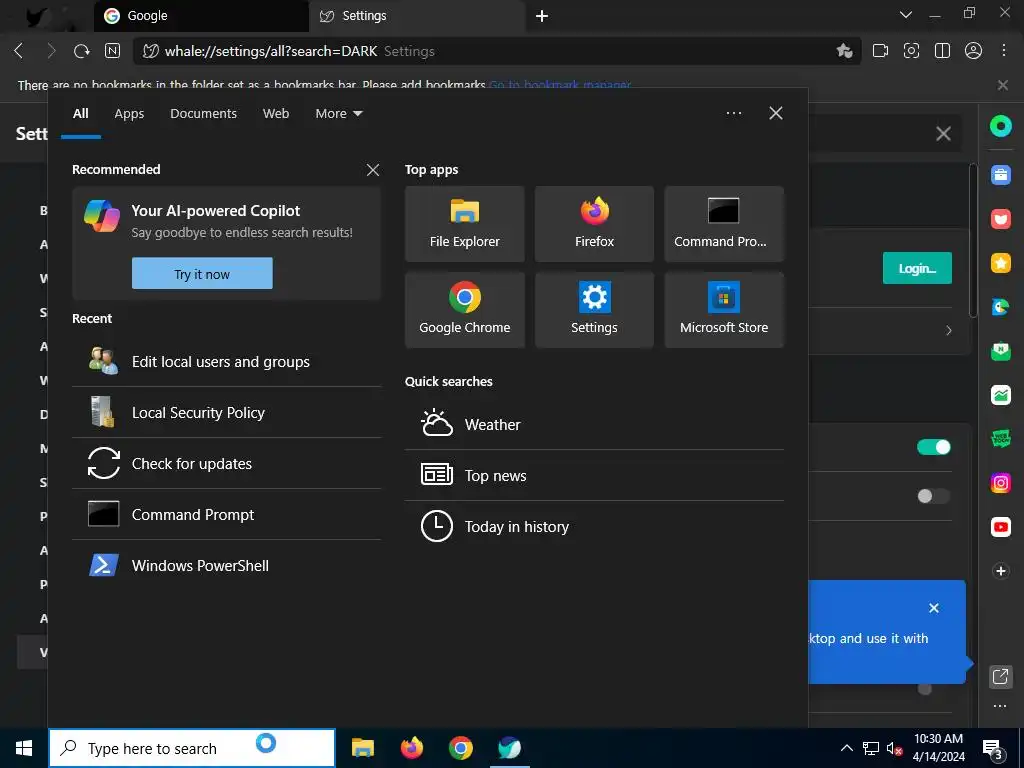
Task: Open search panel options ellipsis
Action: (x=734, y=113)
